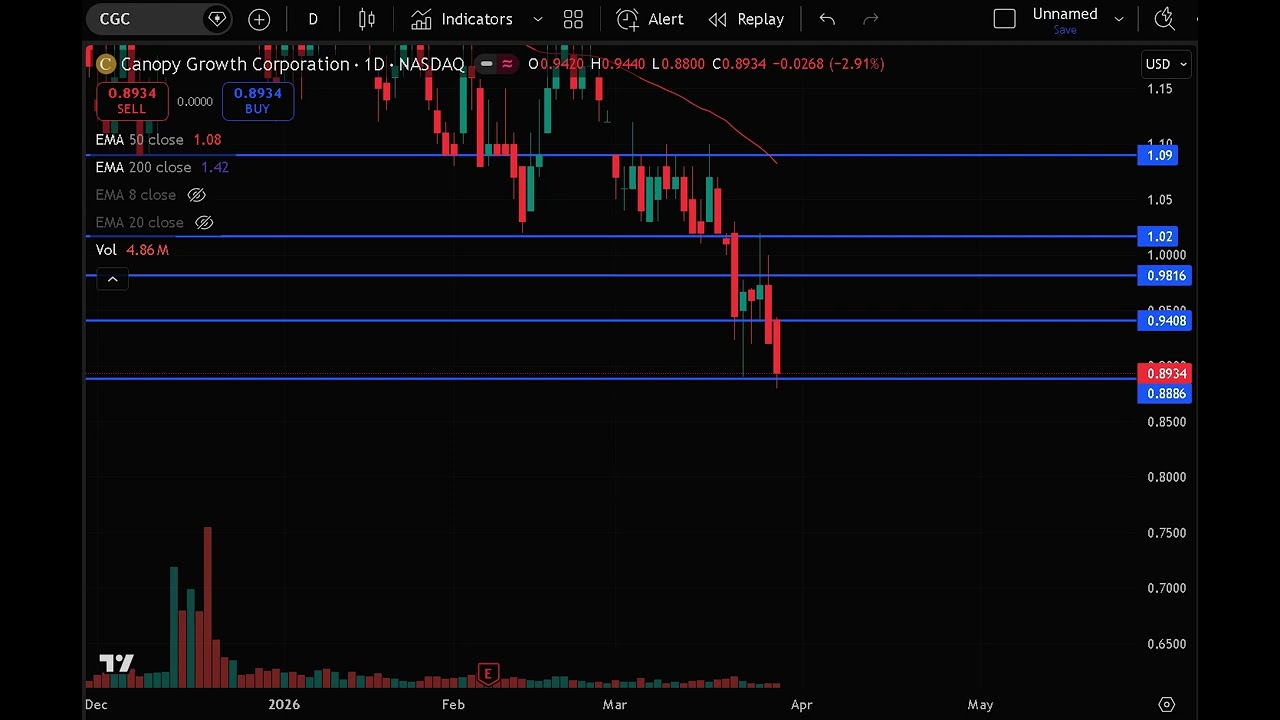The image size is (1280, 720).
Task: Expand the manage layouts dropdown arrow
Action: click(1119, 19)
